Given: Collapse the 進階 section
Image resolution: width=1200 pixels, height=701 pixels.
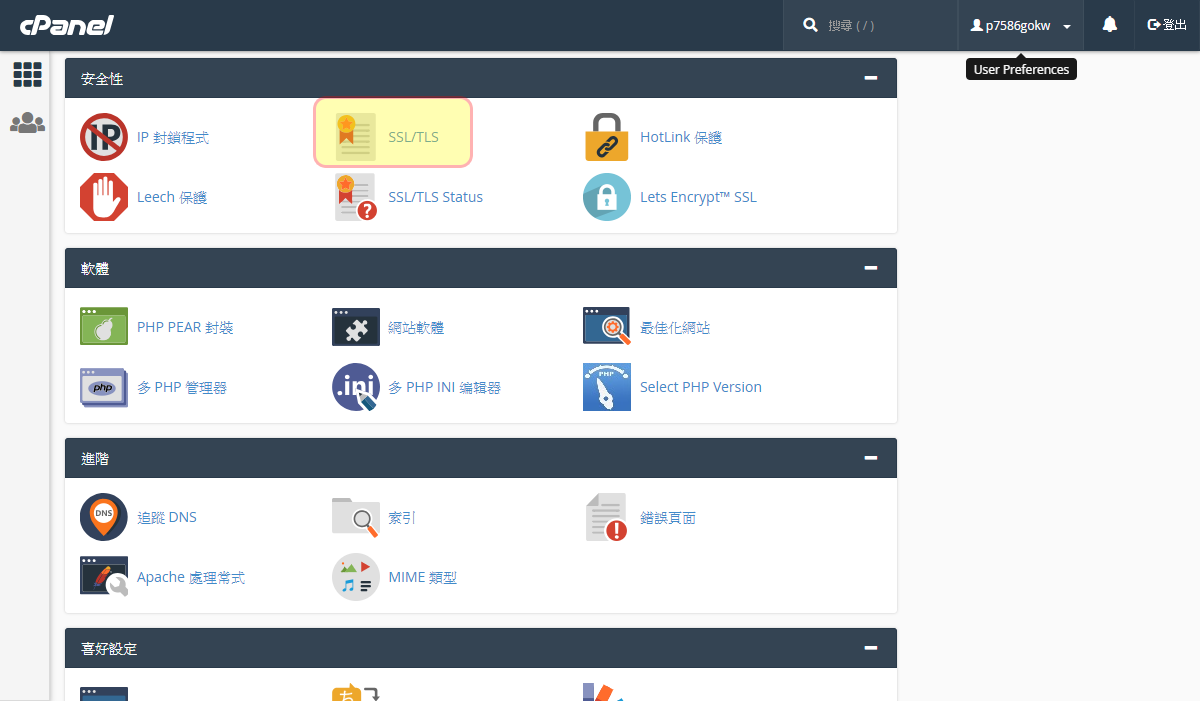Looking at the screenshot, I should pyautogui.click(x=871, y=458).
